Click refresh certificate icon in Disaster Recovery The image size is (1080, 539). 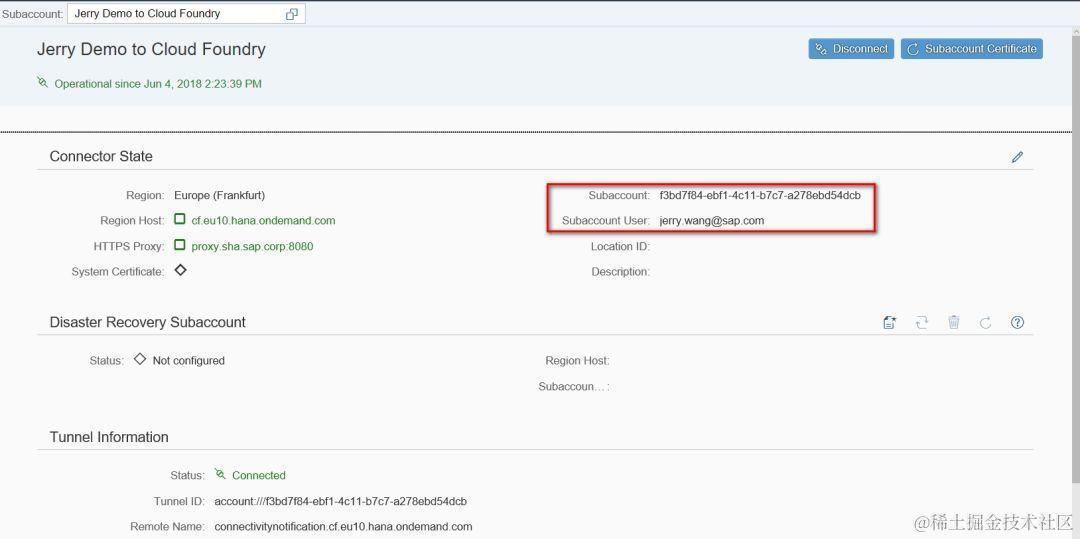[986, 322]
